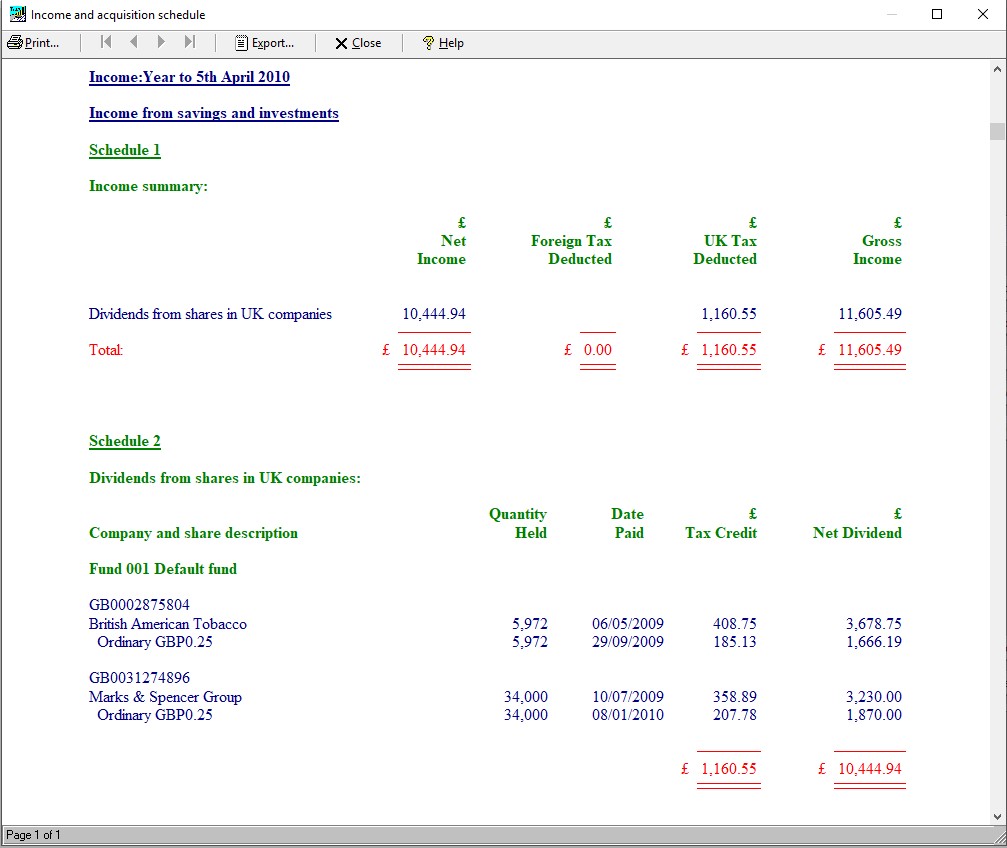Click the 'Net Dividend' column header
Viewport: 1007px width, 848px height.
click(857, 533)
